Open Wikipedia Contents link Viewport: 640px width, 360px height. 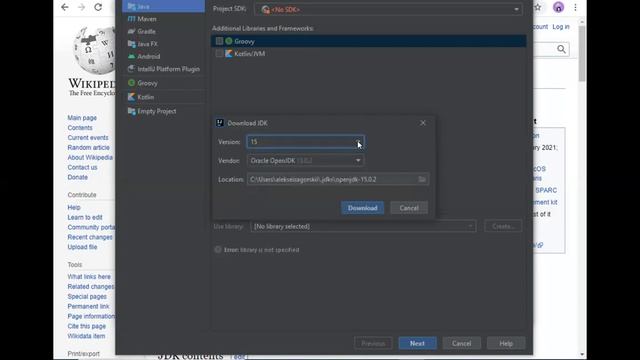[80, 128]
